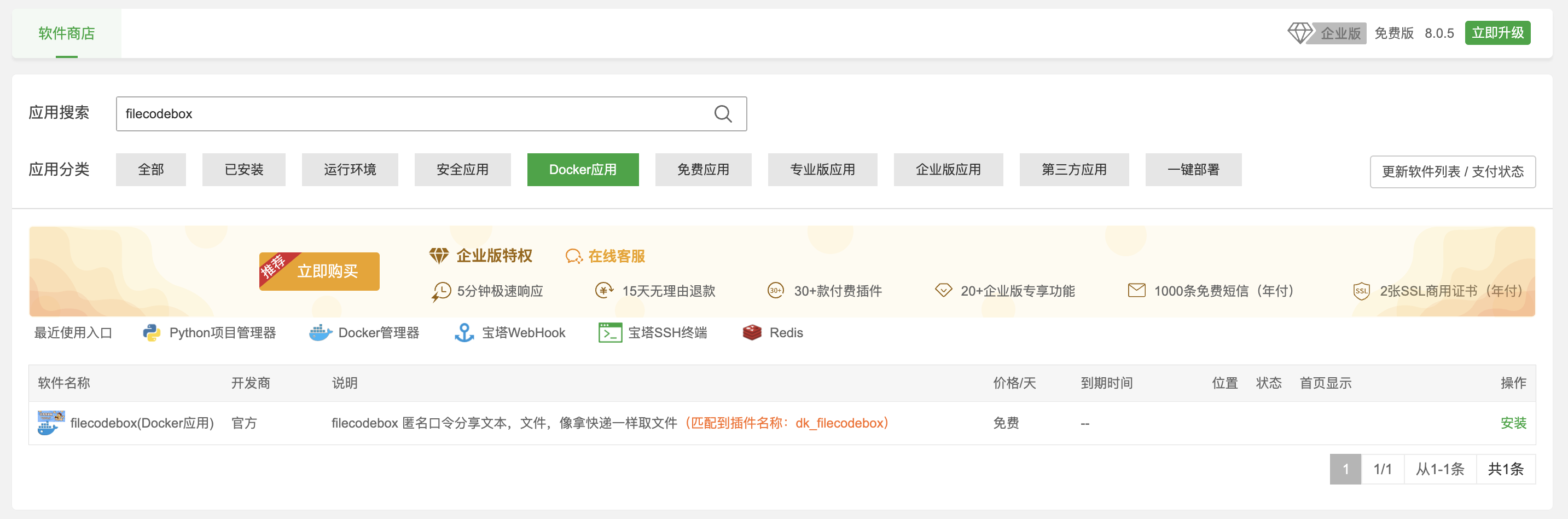Click the 企业版 badge label
Screen dimensions: 1568x519
1340,33
